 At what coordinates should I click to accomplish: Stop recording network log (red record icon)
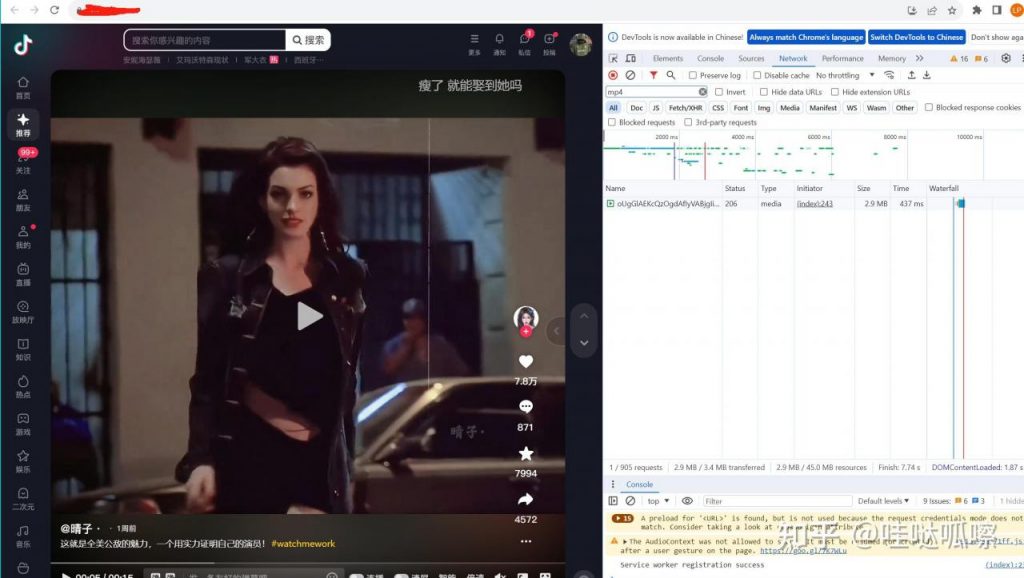click(613, 75)
